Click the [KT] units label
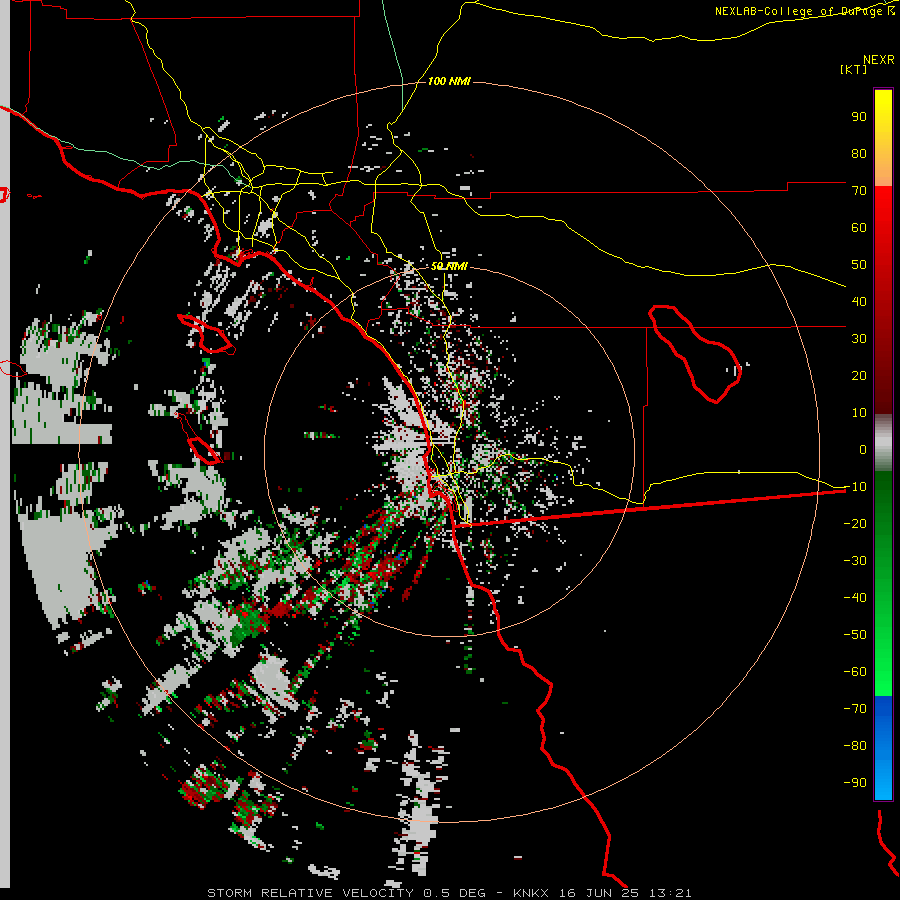The height and width of the screenshot is (900, 900). [853, 69]
